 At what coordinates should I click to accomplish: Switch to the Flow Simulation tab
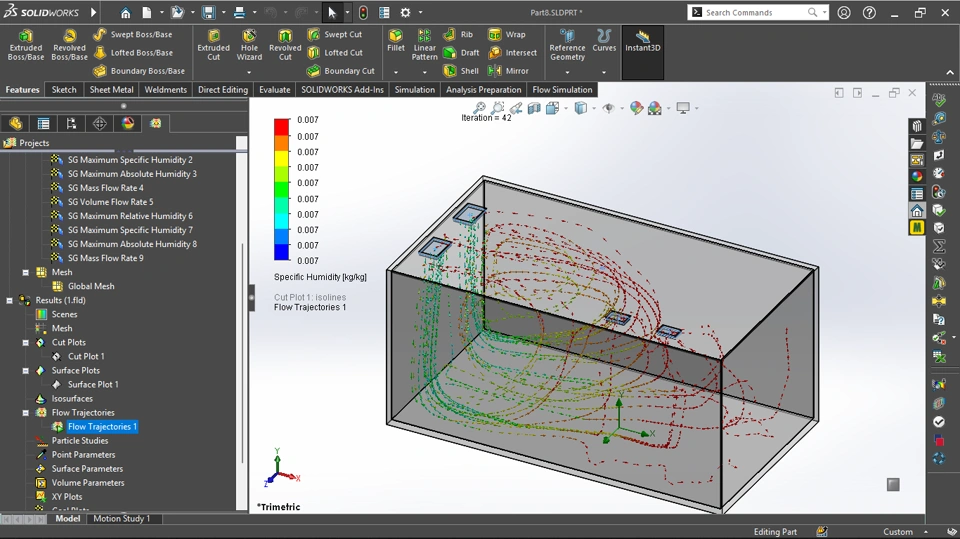(x=562, y=90)
